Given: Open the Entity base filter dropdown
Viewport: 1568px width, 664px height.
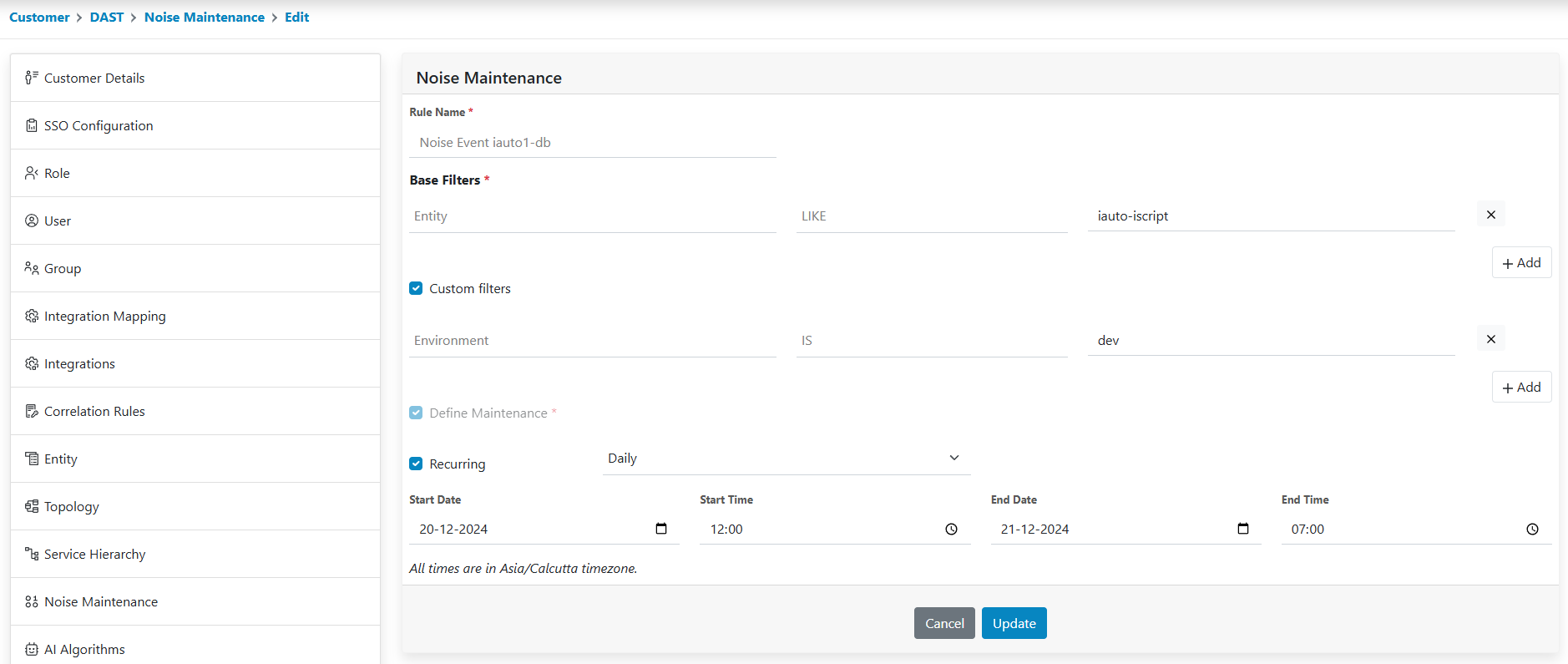Looking at the screenshot, I should (x=592, y=216).
